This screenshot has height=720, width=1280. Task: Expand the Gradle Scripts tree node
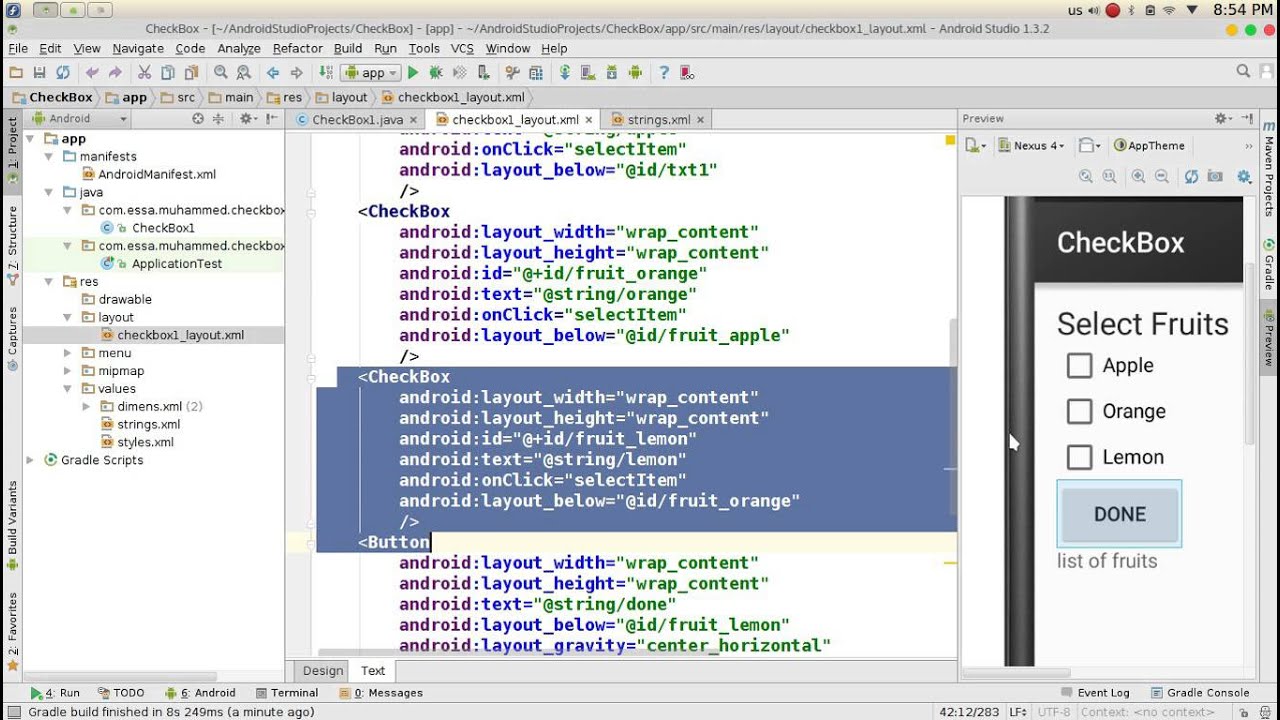coord(31,460)
